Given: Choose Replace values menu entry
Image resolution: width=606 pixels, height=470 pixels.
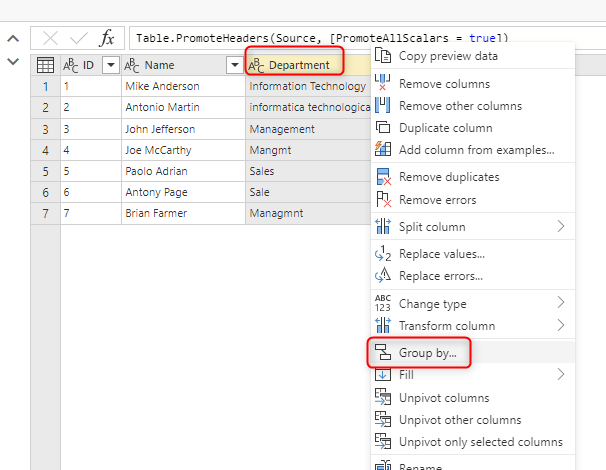Looking at the screenshot, I should pyautogui.click(x=441, y=254).
